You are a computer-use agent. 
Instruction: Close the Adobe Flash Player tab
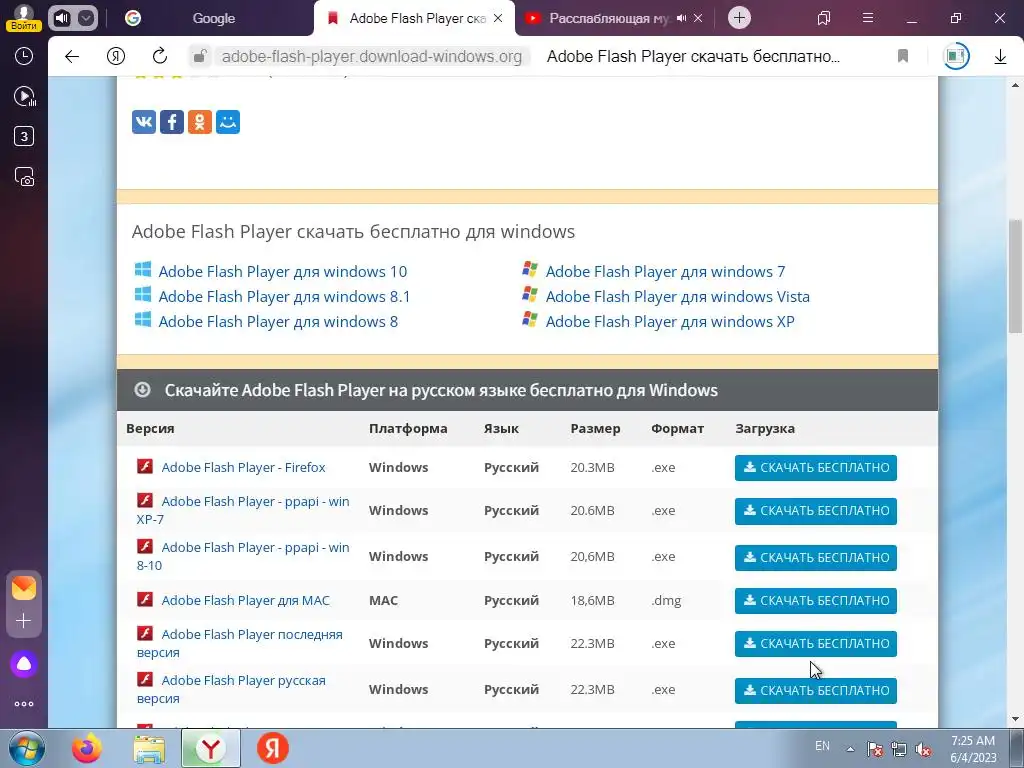(x=498, y=18)
